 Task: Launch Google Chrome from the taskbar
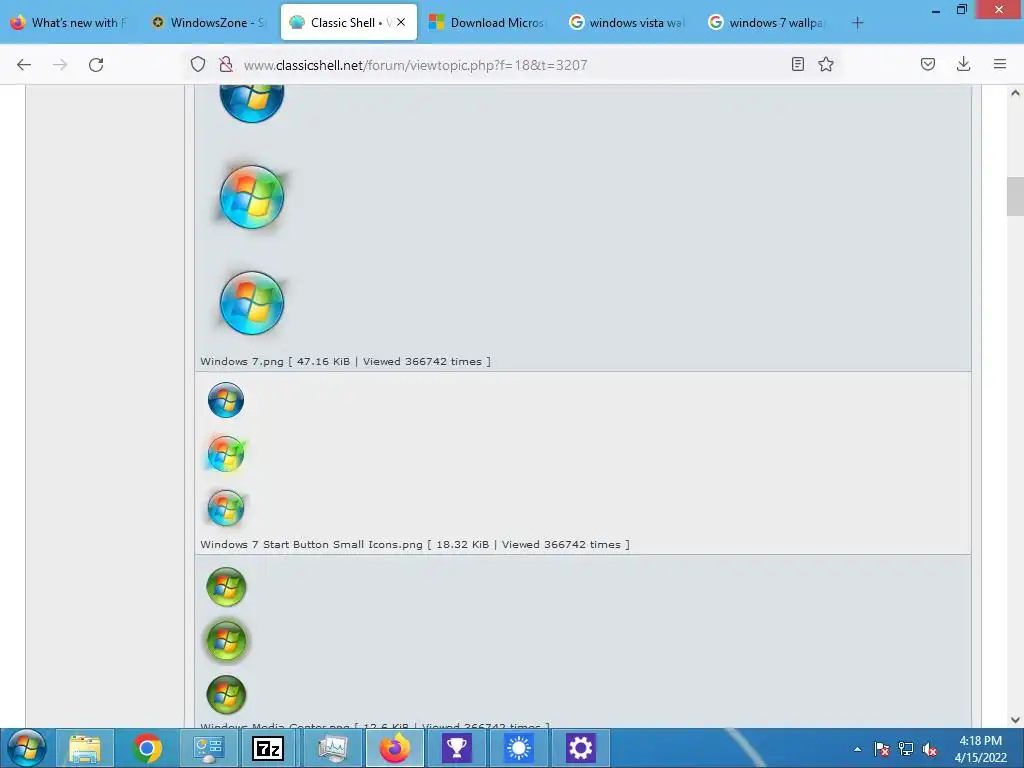coord(147,748)
